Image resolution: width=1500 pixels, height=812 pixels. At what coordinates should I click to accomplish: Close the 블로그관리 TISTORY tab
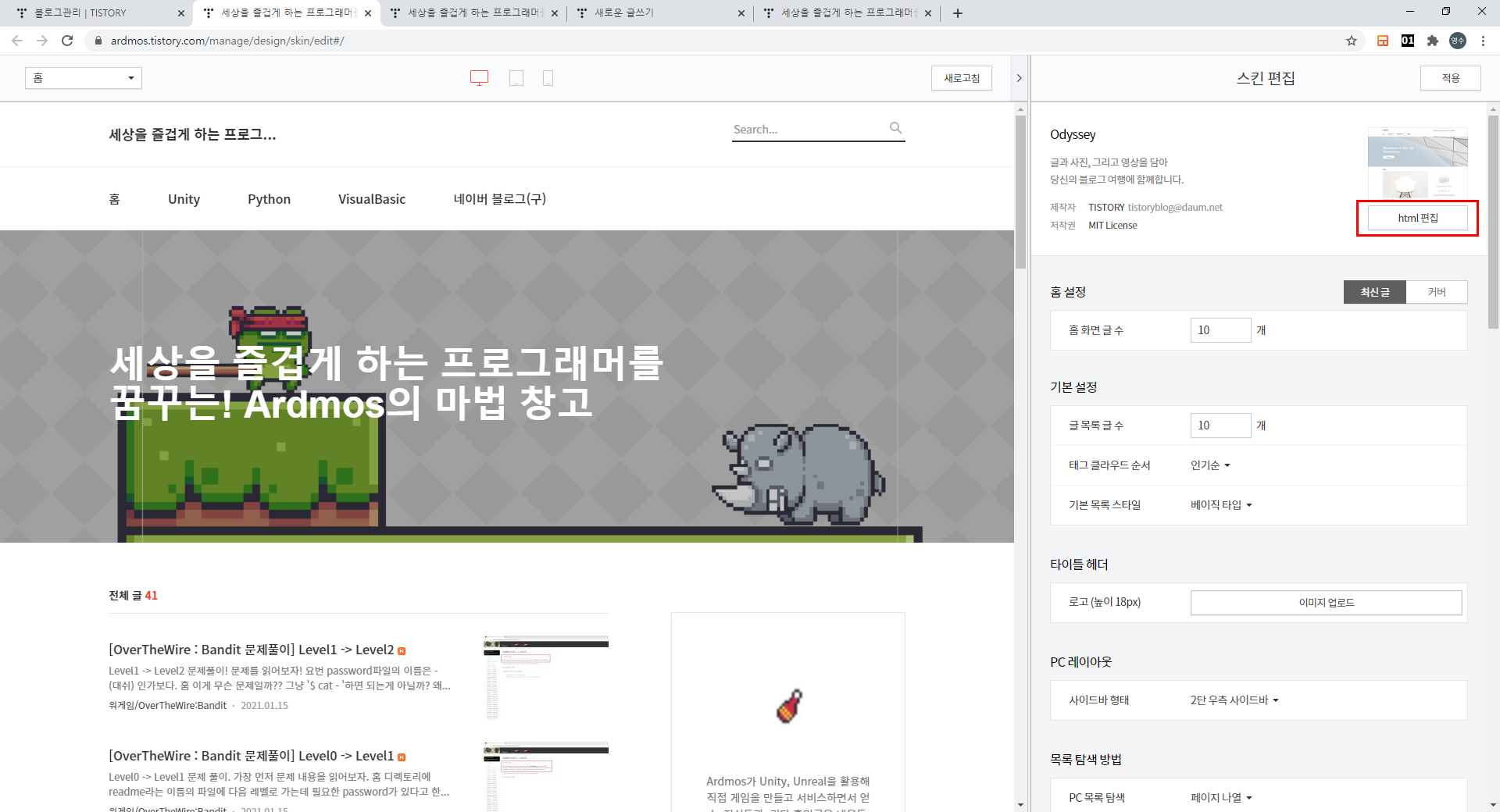tap(181, 13)
